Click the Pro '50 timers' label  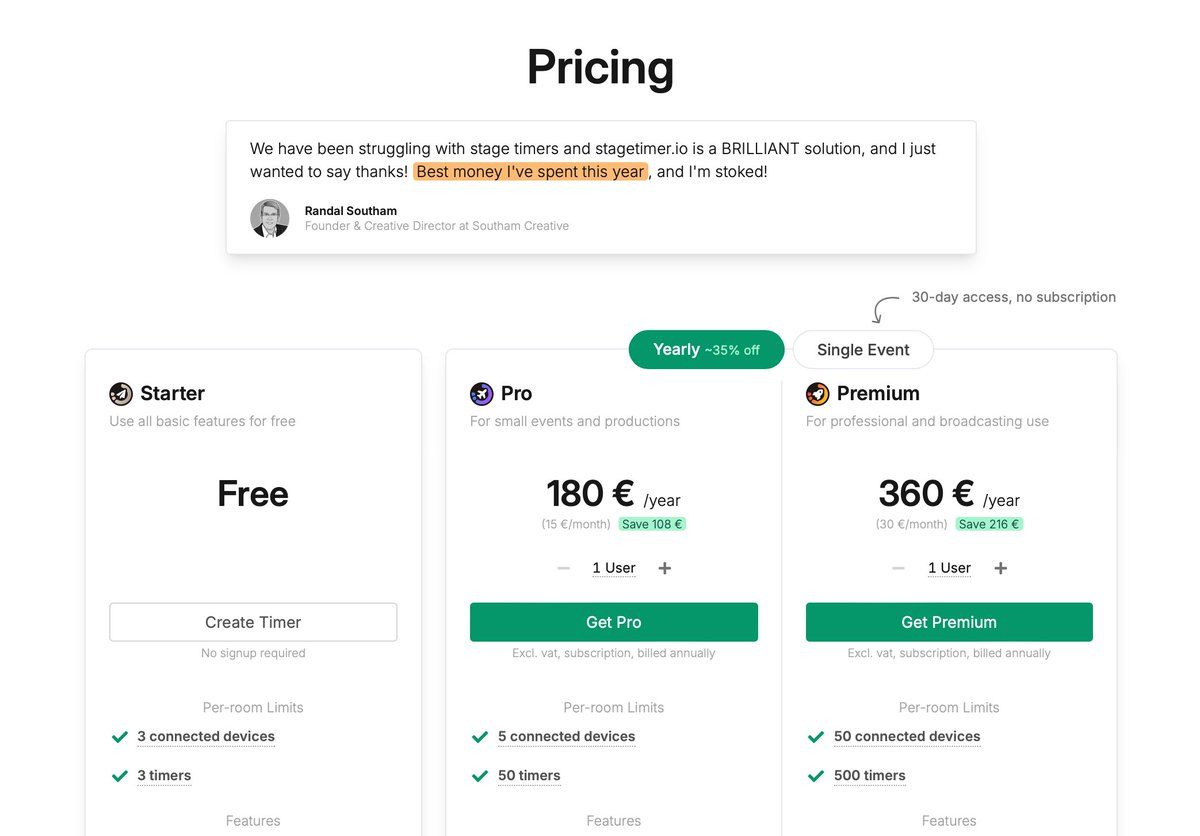529,776
